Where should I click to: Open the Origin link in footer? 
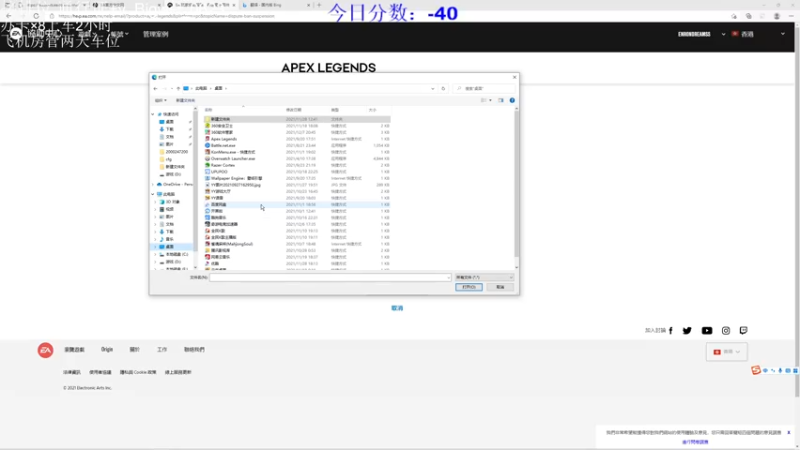point(107,349)
